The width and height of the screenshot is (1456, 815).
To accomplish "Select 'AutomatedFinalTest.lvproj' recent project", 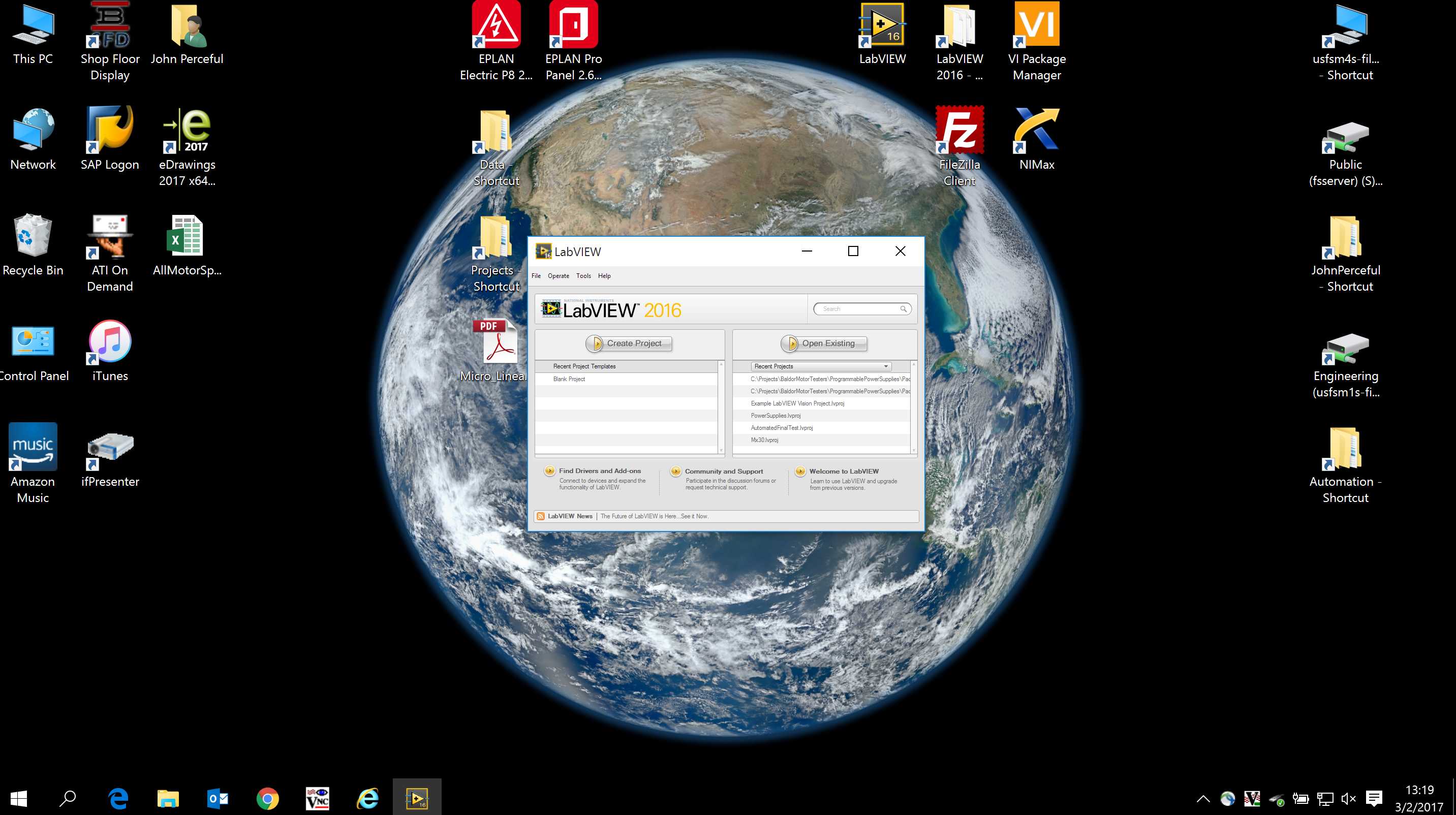I will [x=782, y=428].
